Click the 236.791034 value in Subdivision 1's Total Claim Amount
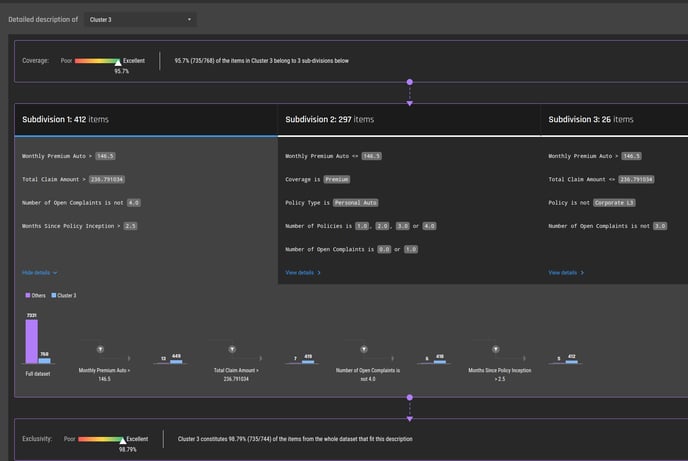Viewport: 688px width, 461px height. [107, 179]
